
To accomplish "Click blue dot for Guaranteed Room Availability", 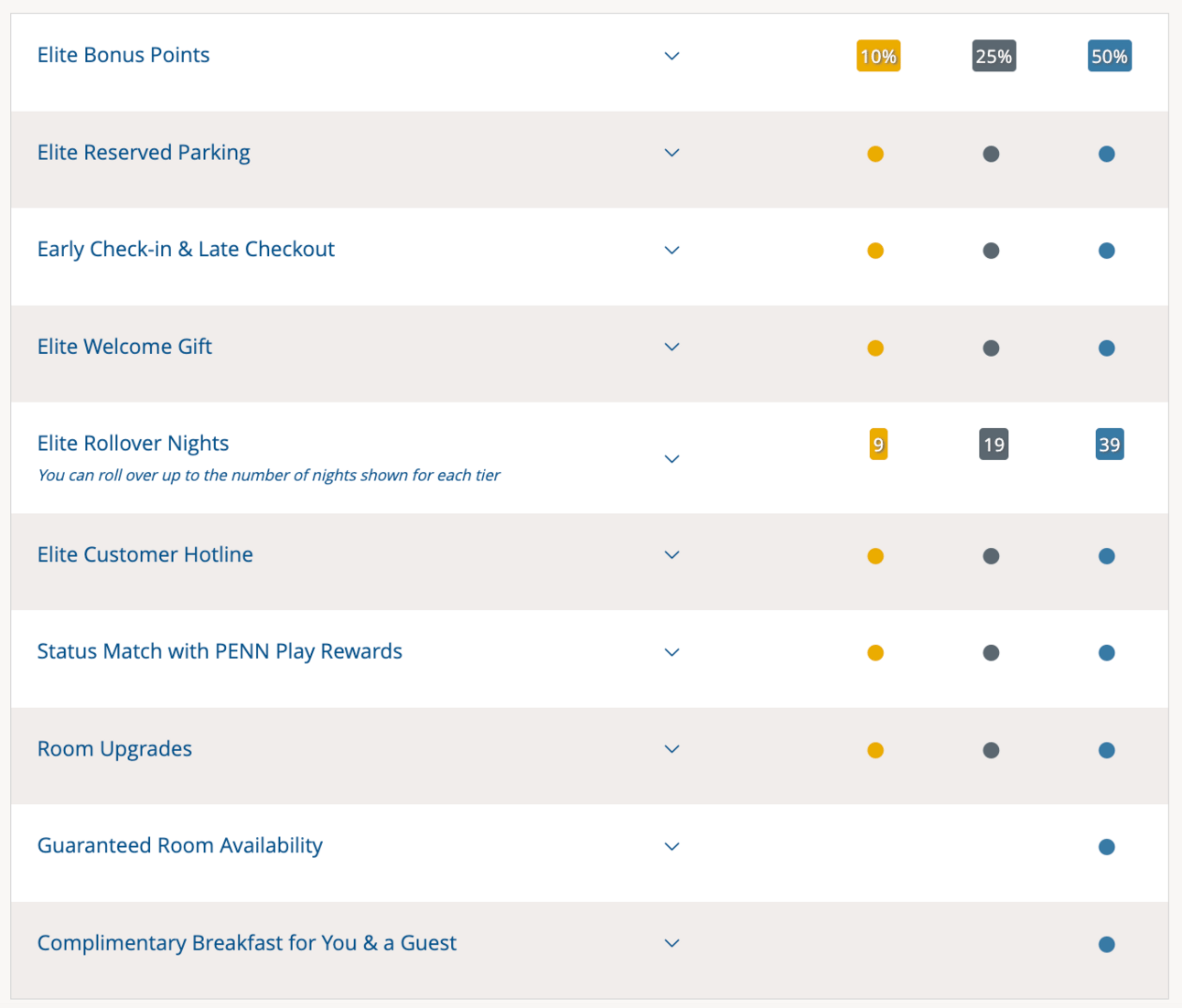I will click(x=1107, y=847).
